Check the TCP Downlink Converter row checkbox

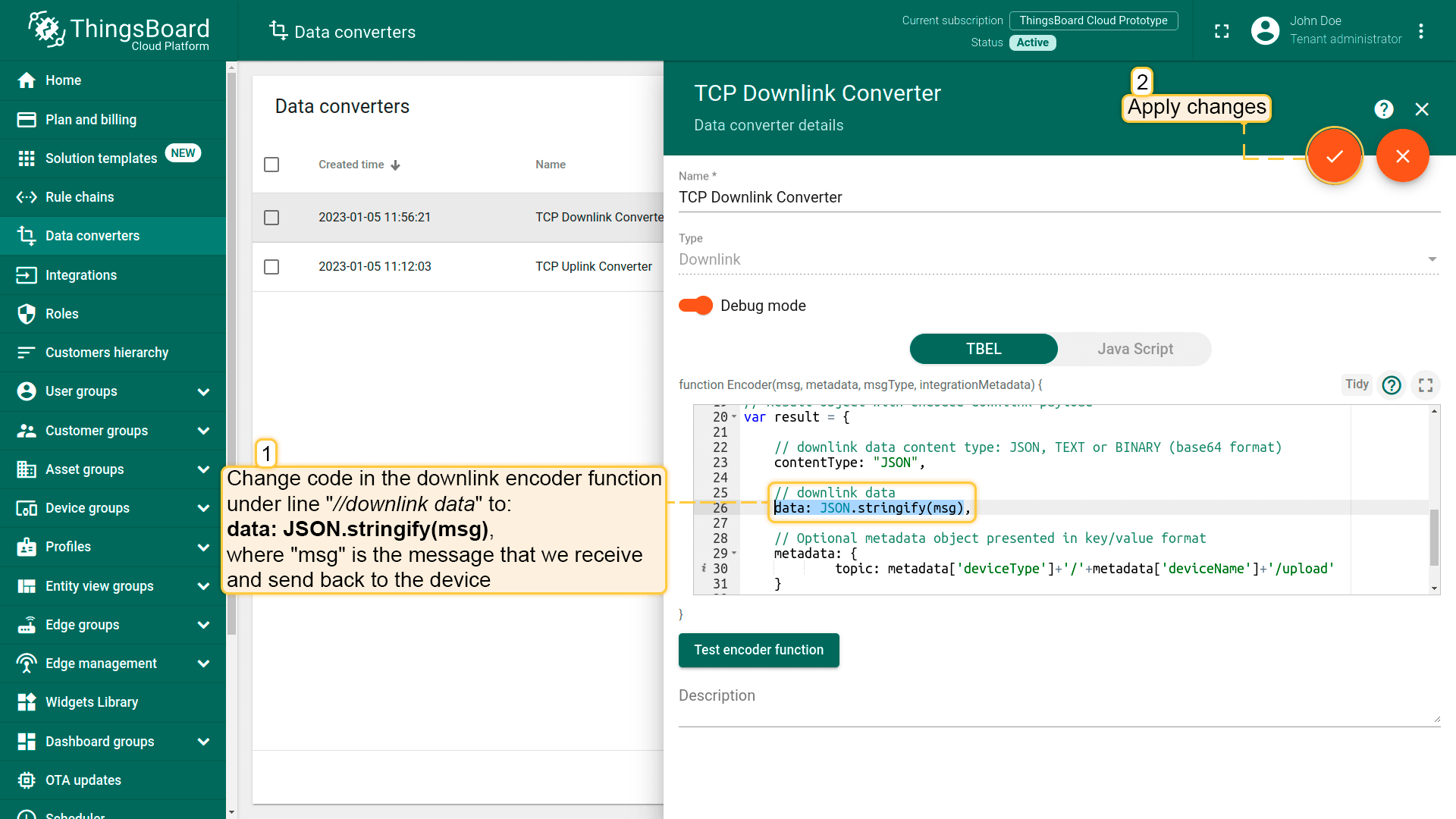coord(271,218)
